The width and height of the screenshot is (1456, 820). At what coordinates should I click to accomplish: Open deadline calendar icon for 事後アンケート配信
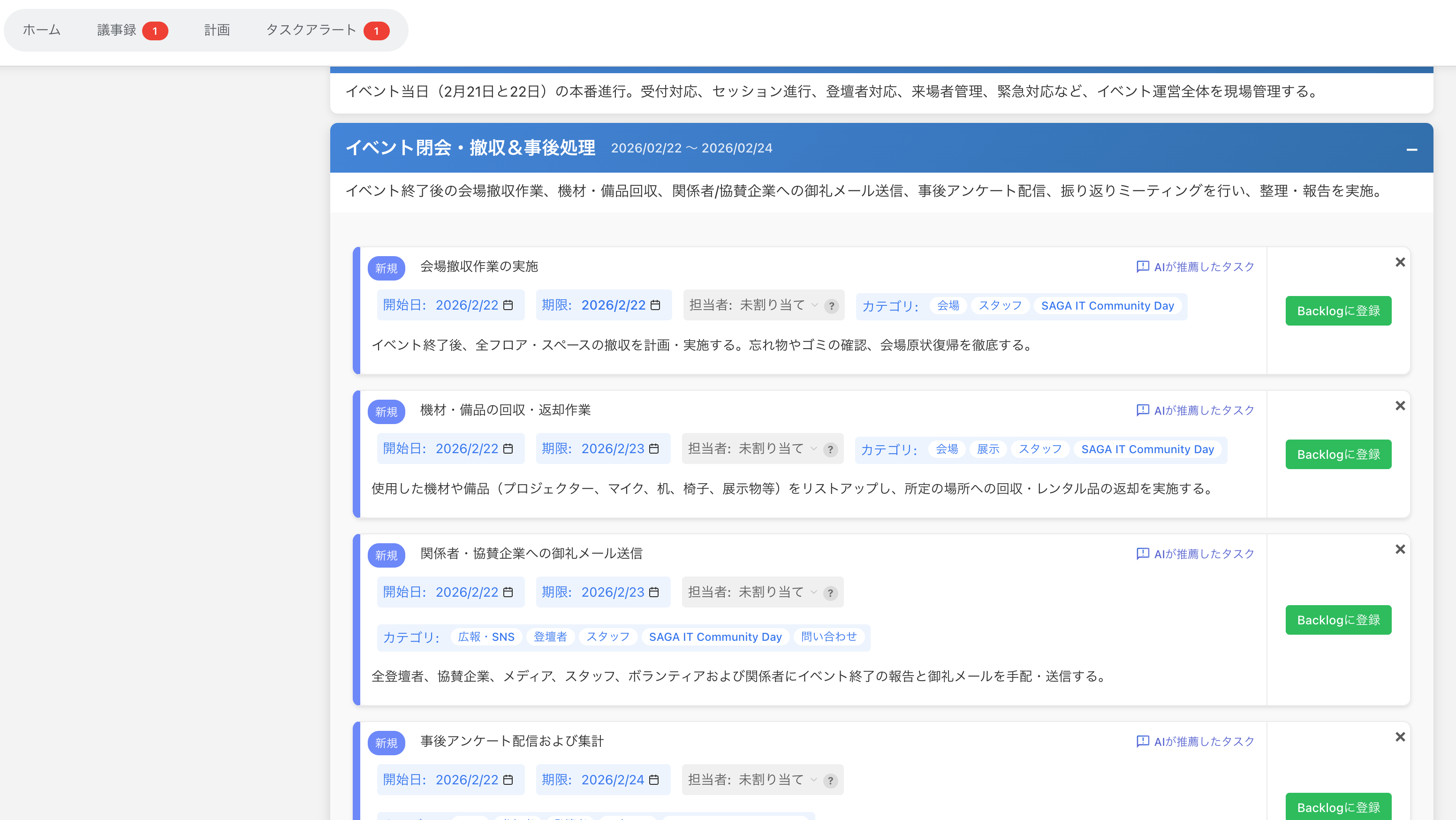[x=654, y=780]
